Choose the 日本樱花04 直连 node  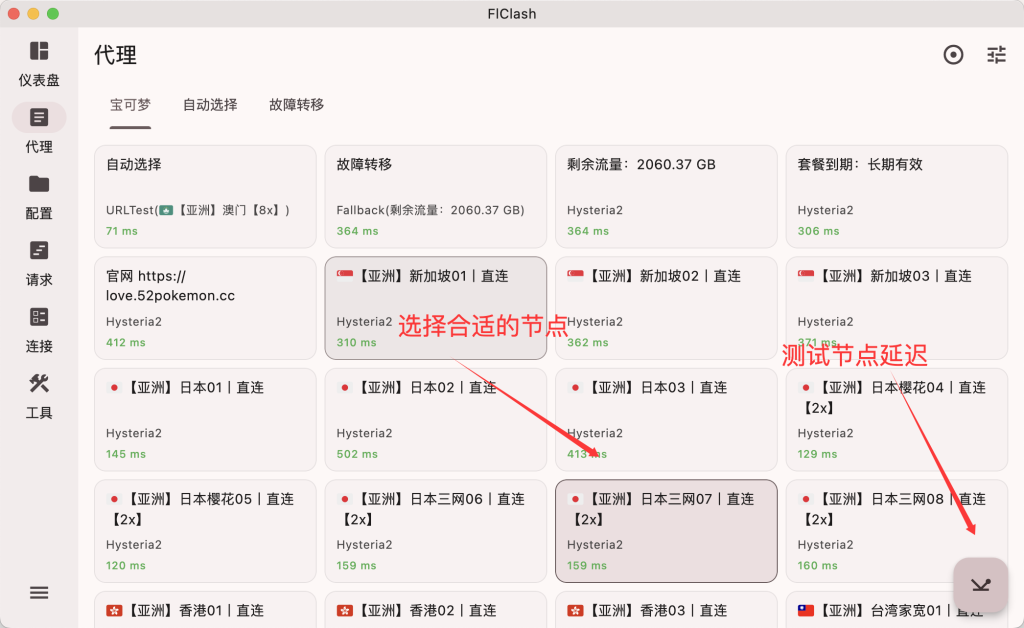pos(897,420)
